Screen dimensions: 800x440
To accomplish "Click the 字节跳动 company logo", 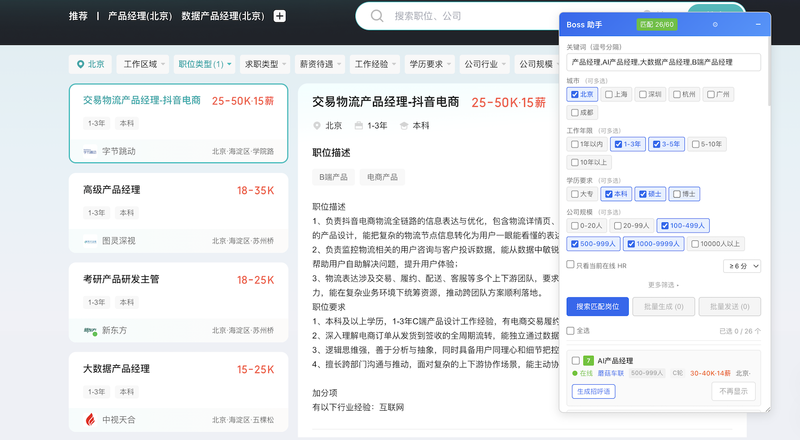I will click(90, 151).
